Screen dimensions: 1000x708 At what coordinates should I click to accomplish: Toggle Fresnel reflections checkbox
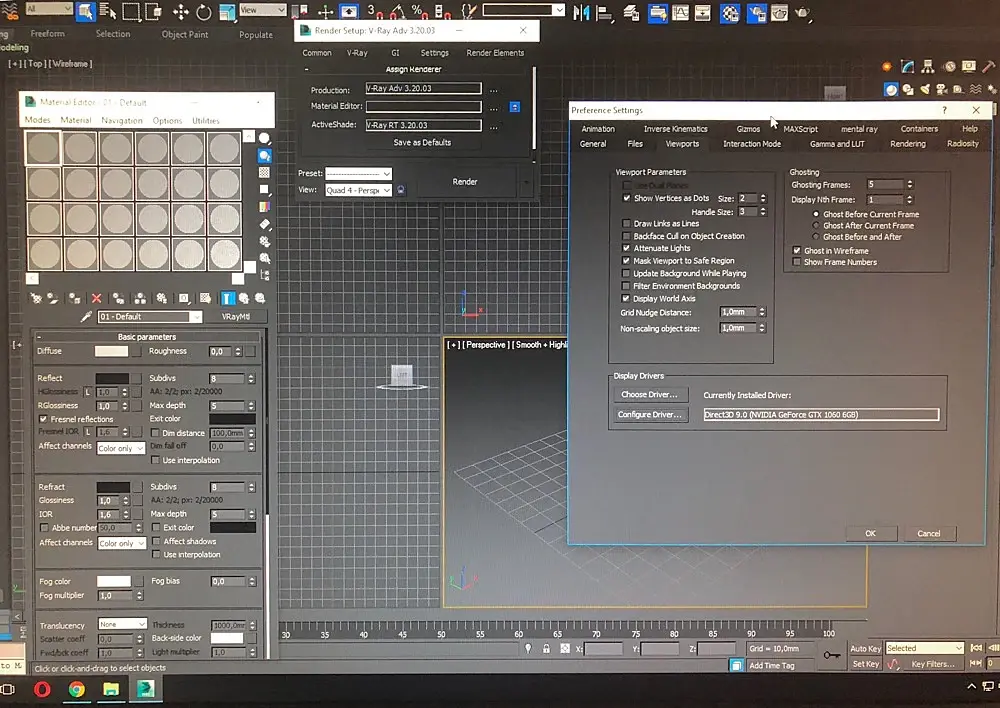pyautogui.click(x=43, y=419)
